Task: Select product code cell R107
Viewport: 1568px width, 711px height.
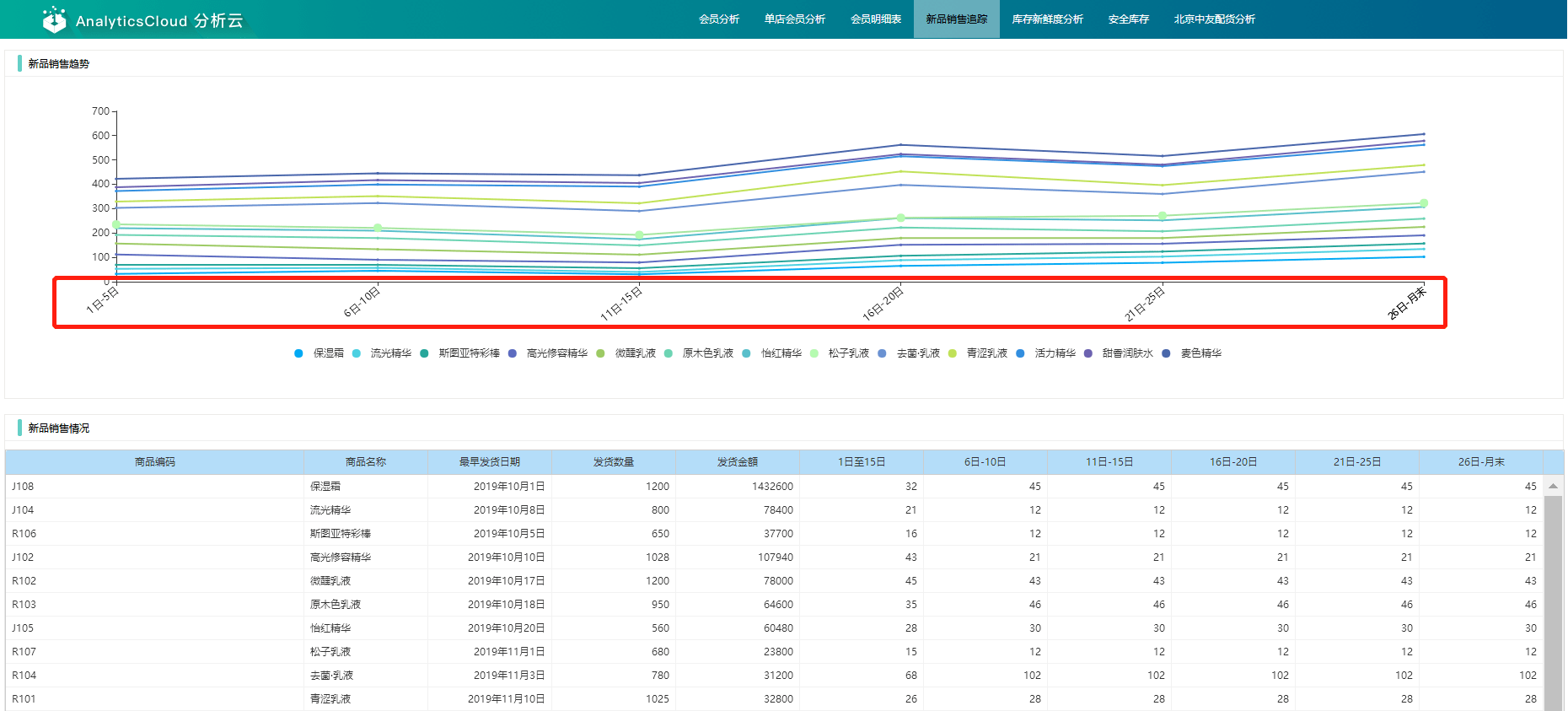Action: click(x=155, y=652)
